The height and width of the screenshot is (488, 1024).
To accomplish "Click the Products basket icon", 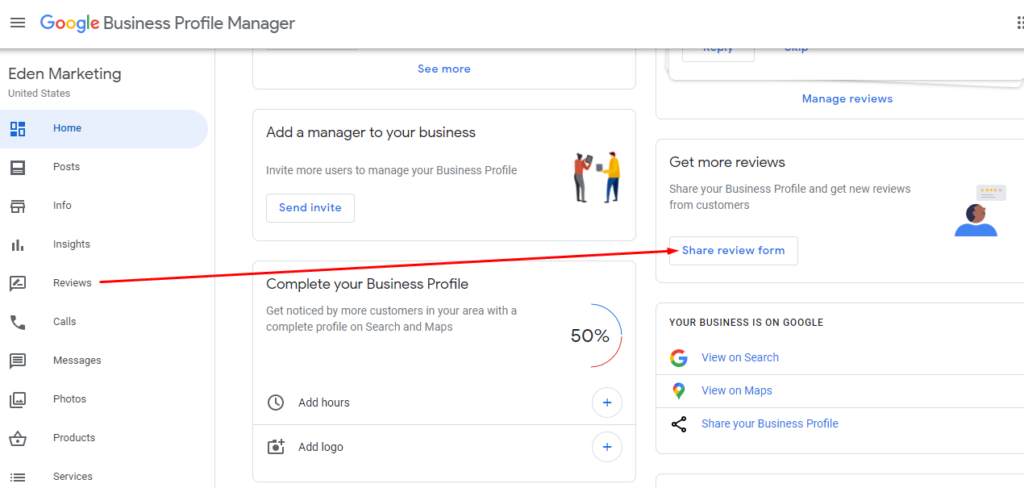I will pyautogui.click(x=17, y=438).
